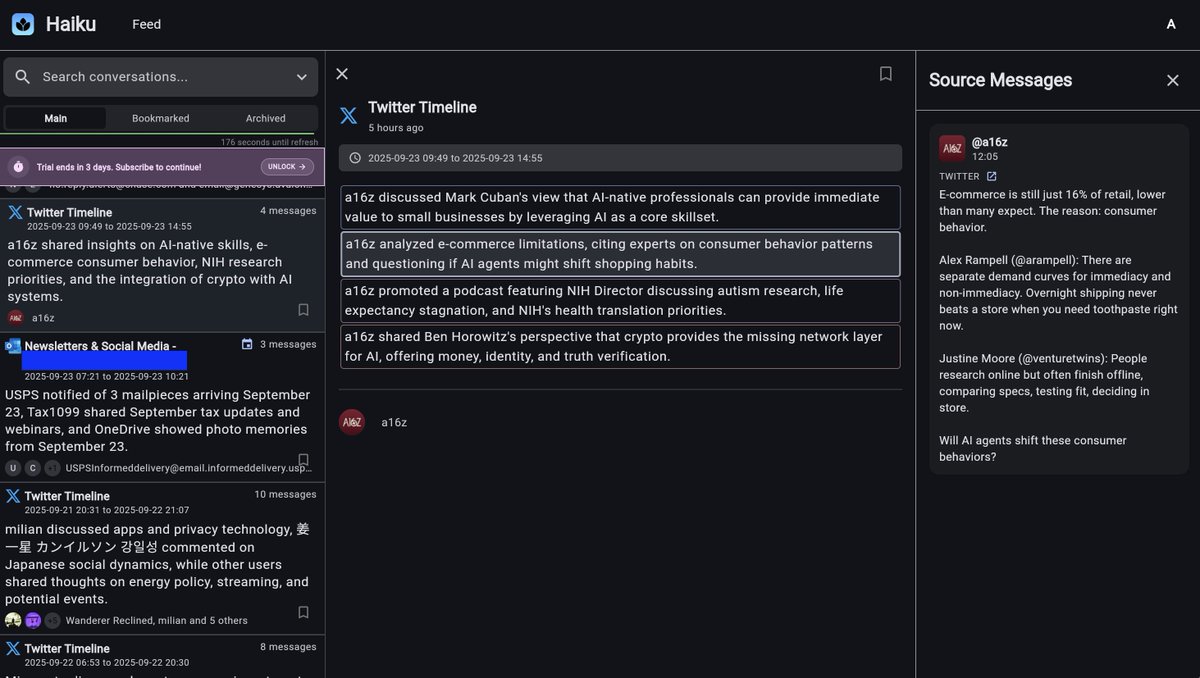Expand the search options dropdown arrow
The width and height of the screenshot is (1200, 678).
(302, 77)
